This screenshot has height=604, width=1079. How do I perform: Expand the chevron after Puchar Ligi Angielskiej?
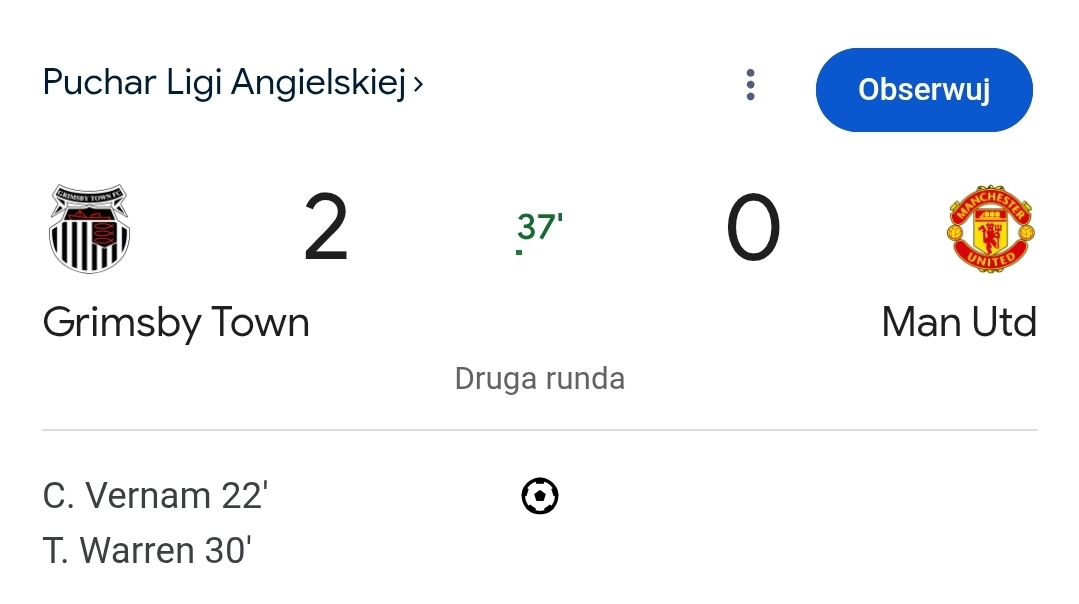click(x=419, y=84)
